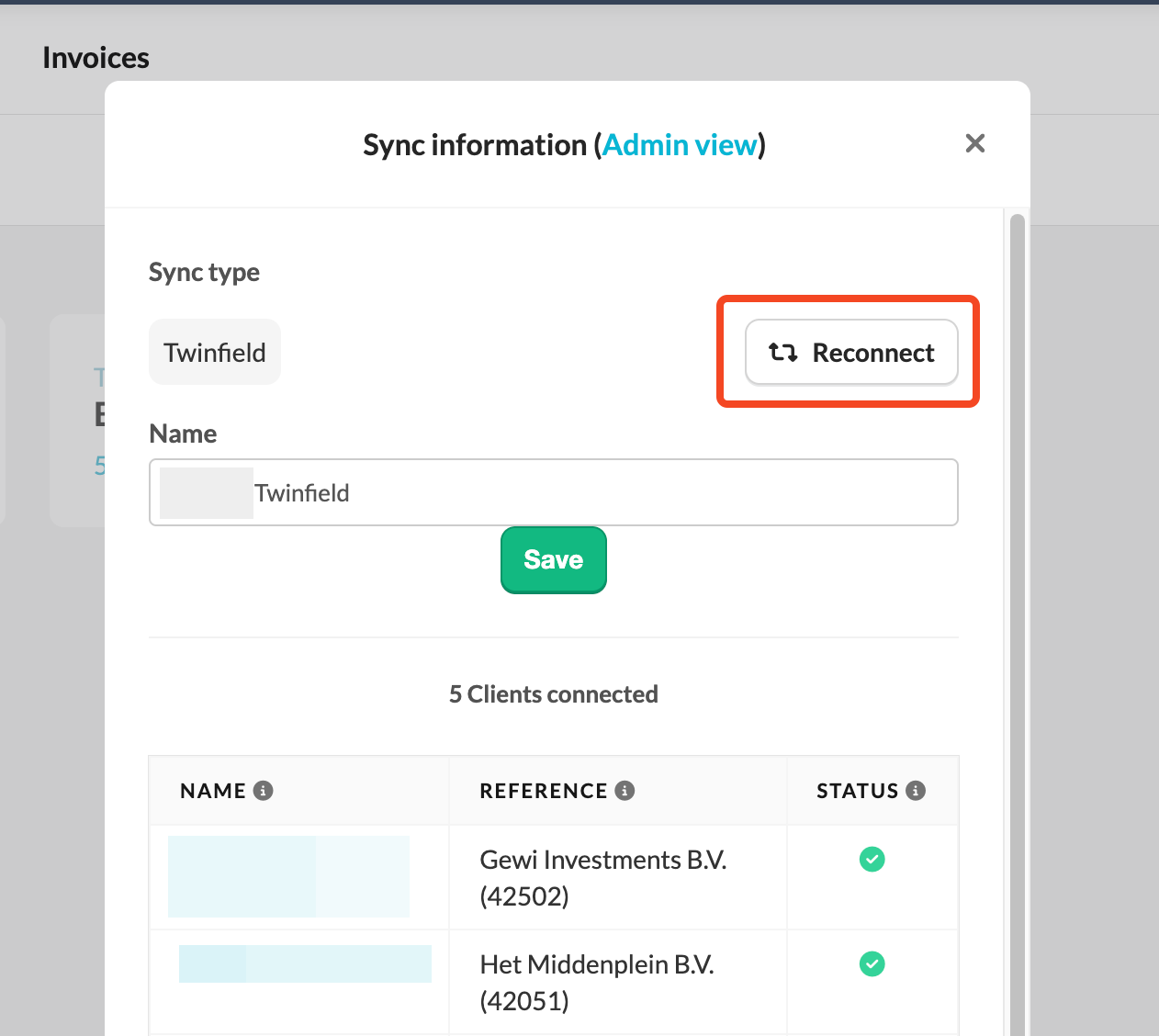Click the '5 Clients connected' text

point(554,694)
